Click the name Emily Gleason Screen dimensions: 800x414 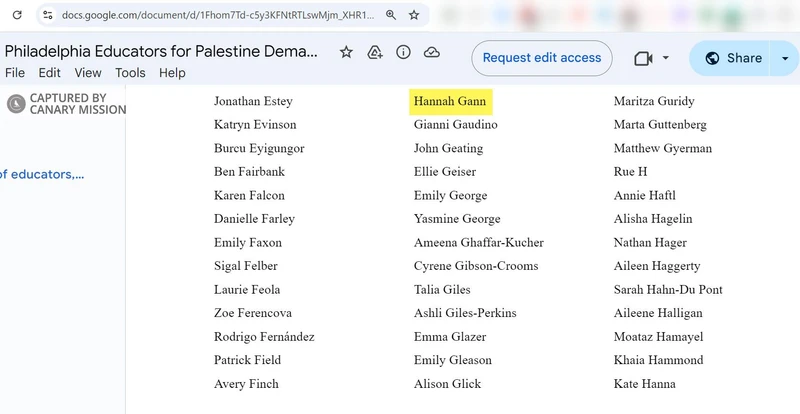point(453,360)
